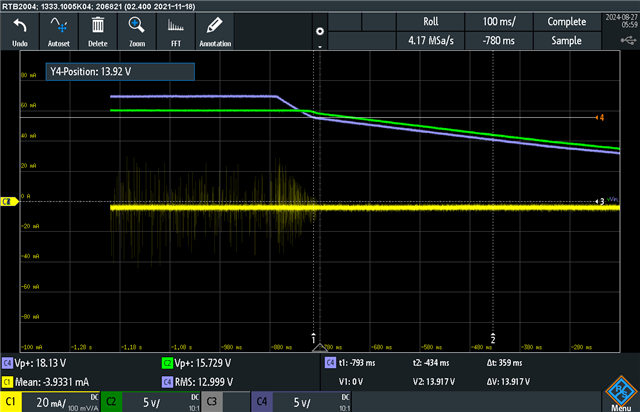Open the Sample acquisition mode setting
The height and width of the screenshot is (412, 640).
tap(567, 40)
